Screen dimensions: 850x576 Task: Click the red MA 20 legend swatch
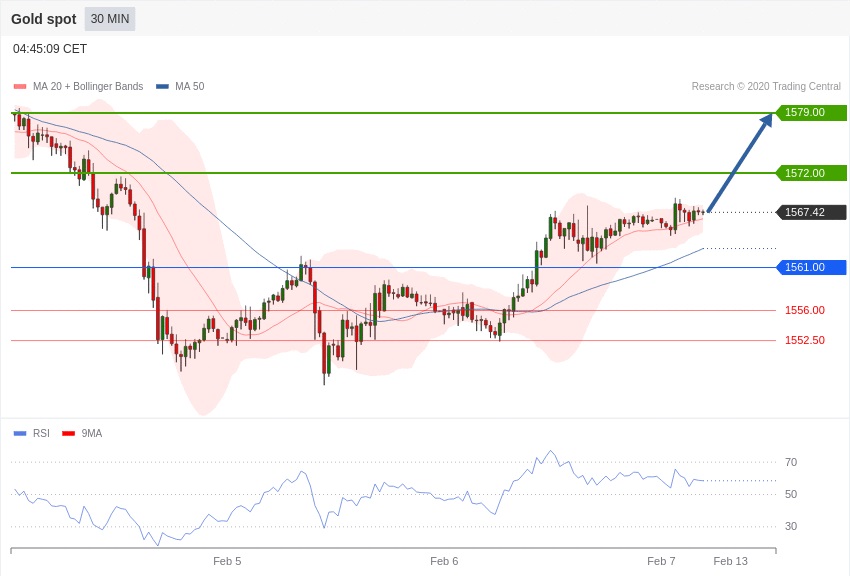click(x=20, y=87)
